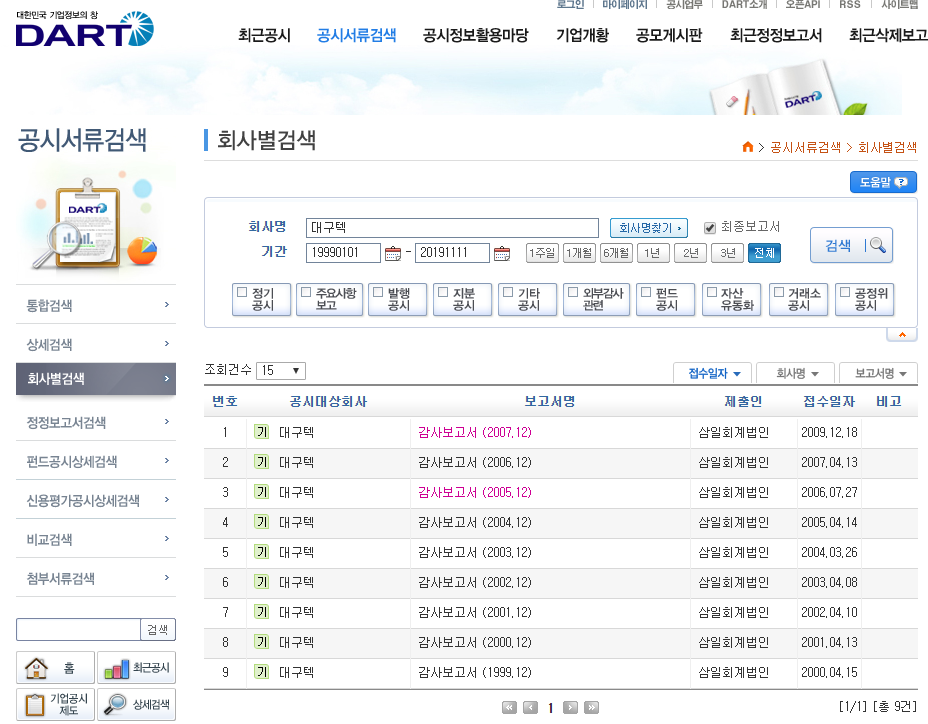
Task: Expand 통합검색 in the sidebar
Action: 96,305
